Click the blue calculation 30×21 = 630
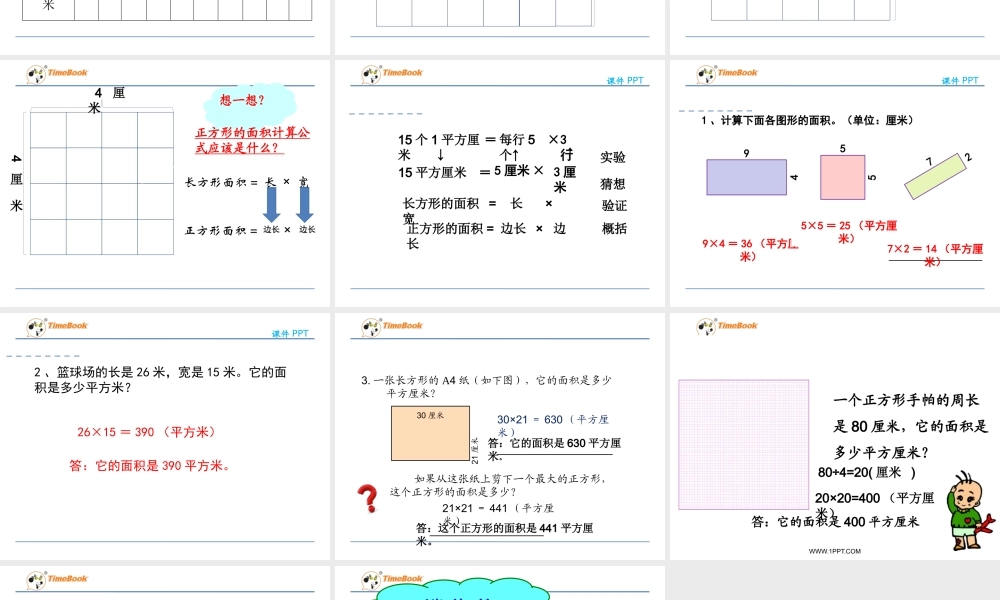Image resolution: width=1000 pixels, height=600 pixels. click(553, 425)
